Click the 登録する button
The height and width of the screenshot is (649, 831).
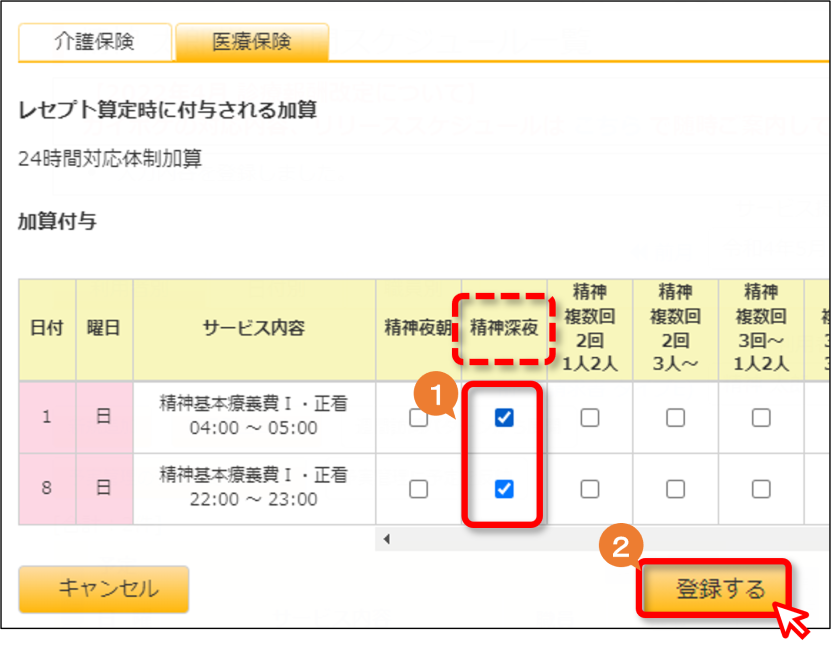coord(714,589)
